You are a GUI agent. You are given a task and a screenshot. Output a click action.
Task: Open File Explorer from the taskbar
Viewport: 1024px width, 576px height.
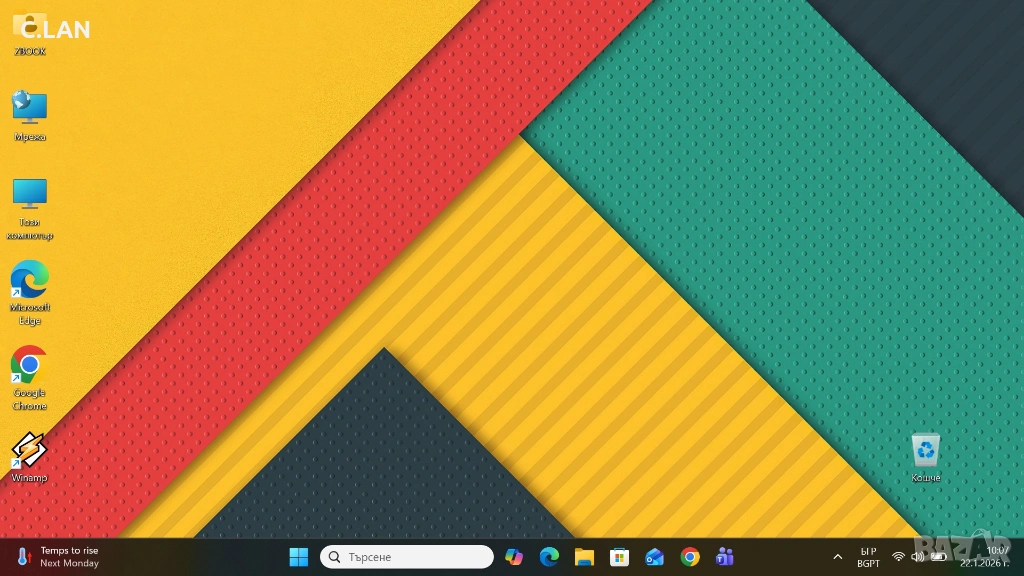(584, 557)
